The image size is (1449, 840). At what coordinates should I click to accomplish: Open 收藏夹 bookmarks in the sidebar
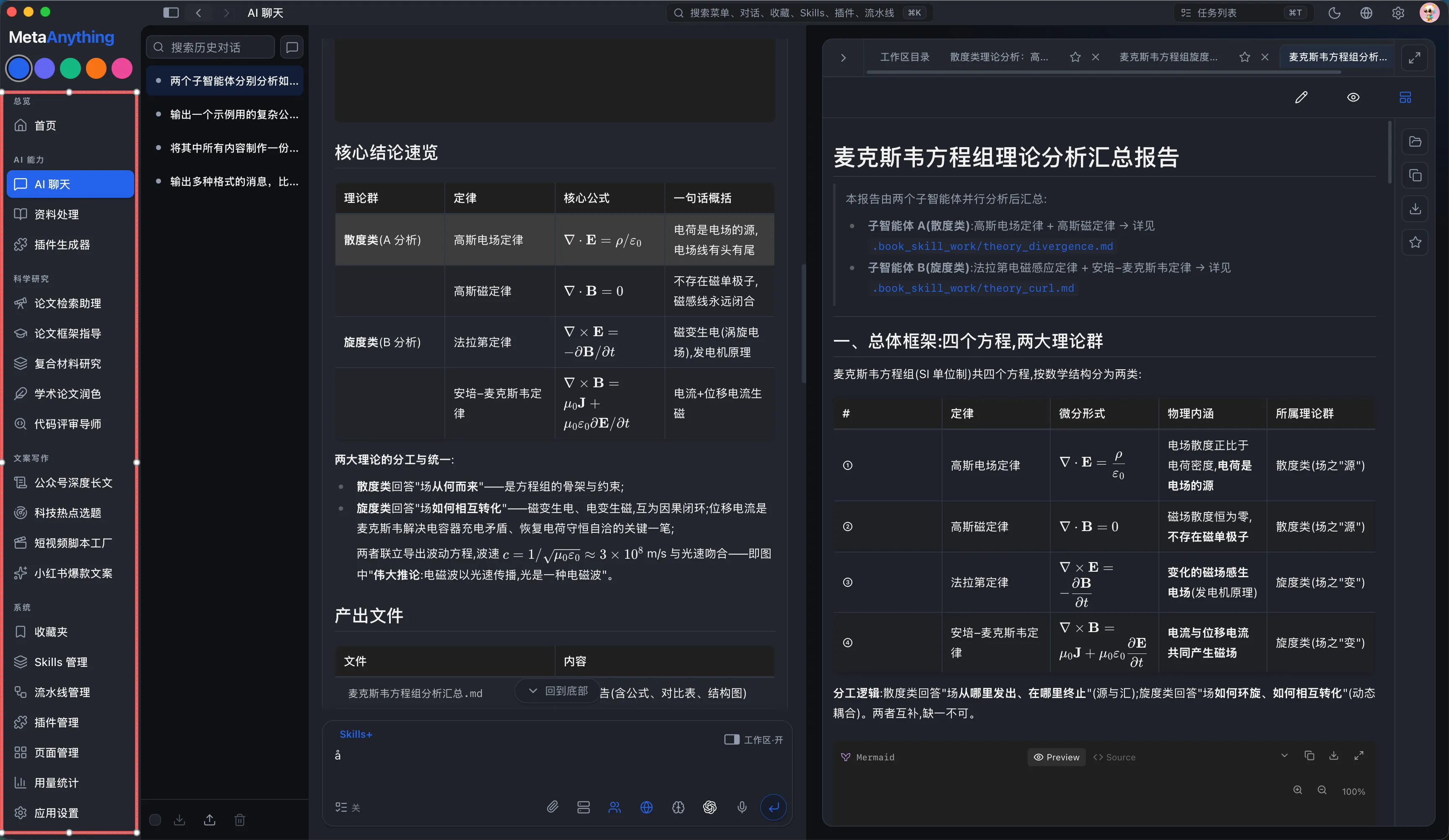71,632
